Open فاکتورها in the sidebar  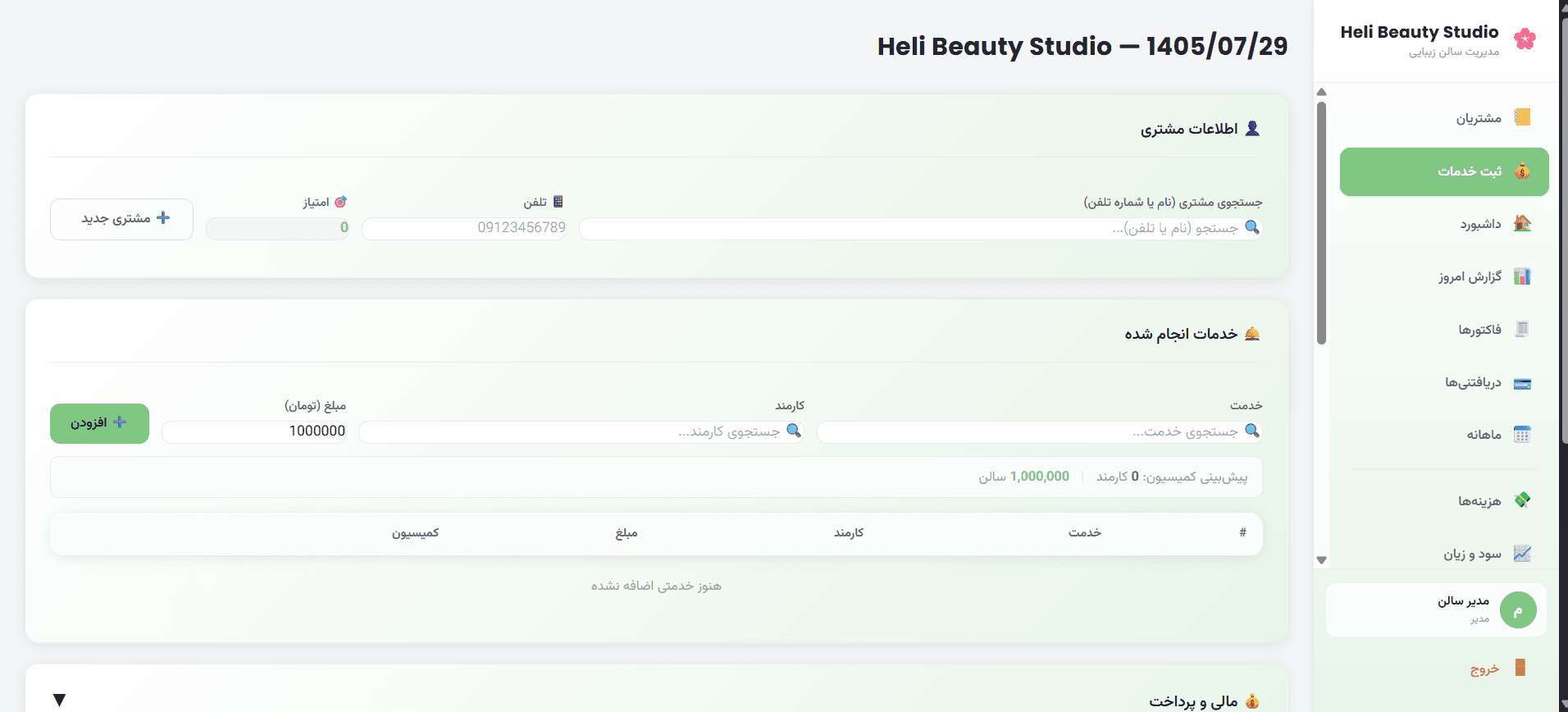tap(1444, 330)
